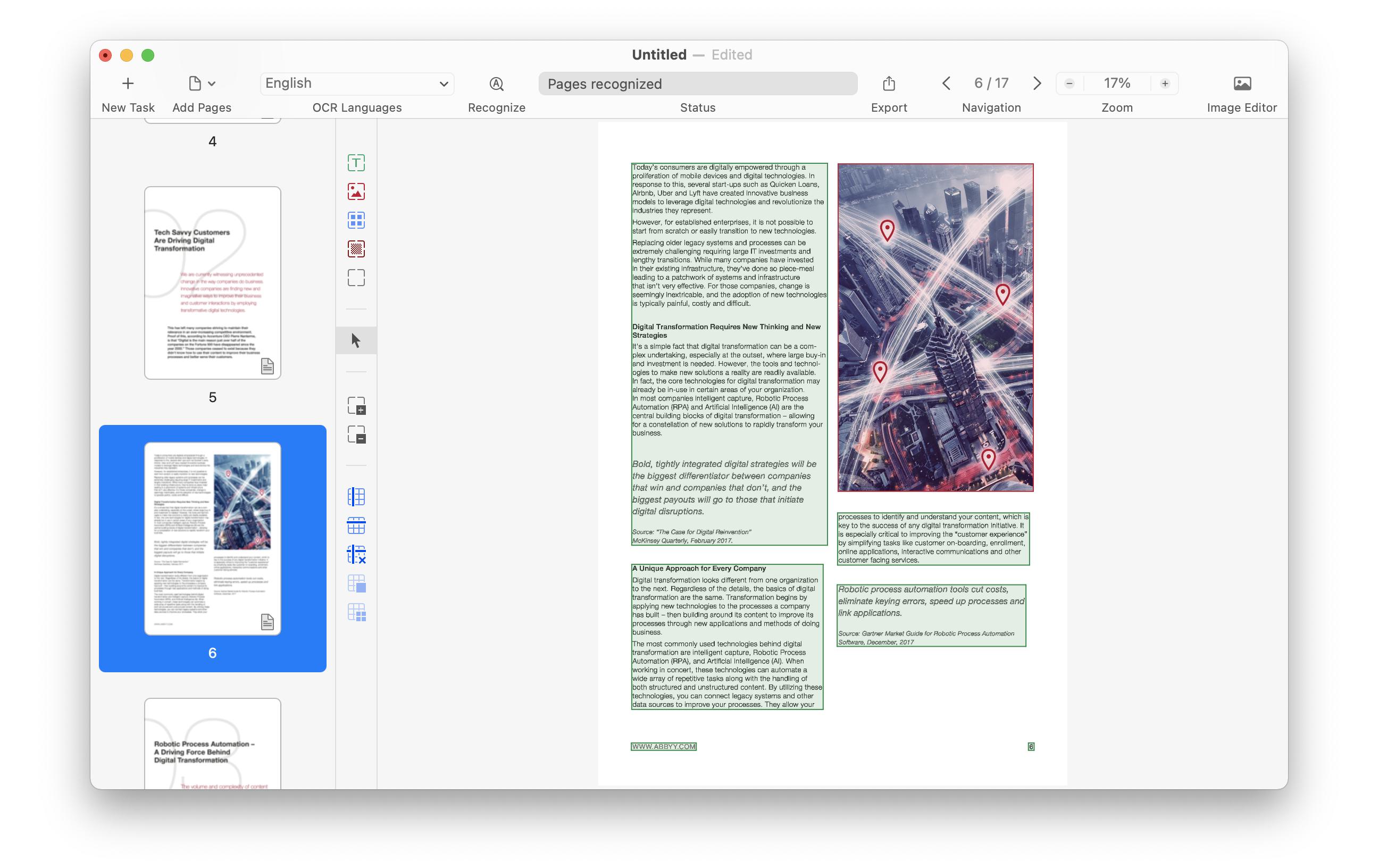Select the draw Text area tool
Viewport: 1379px width, 868px height.
356,163
